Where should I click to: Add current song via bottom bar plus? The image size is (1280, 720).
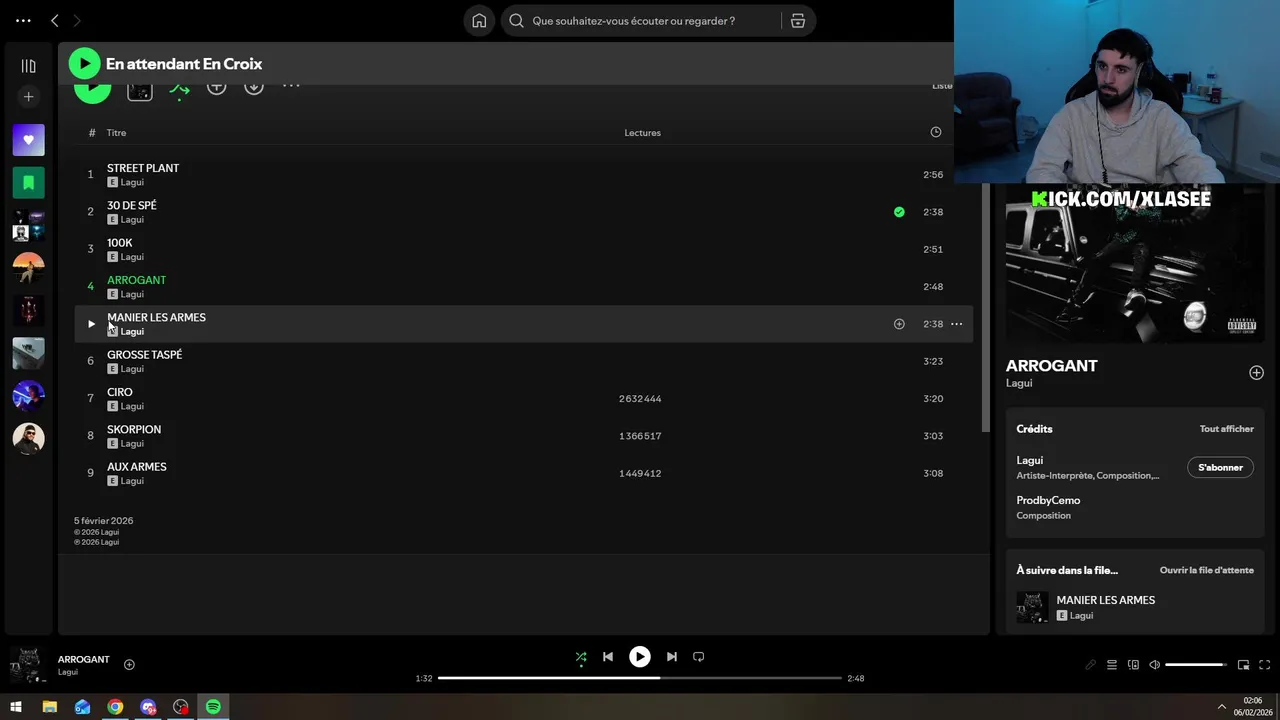click(129, 664)
